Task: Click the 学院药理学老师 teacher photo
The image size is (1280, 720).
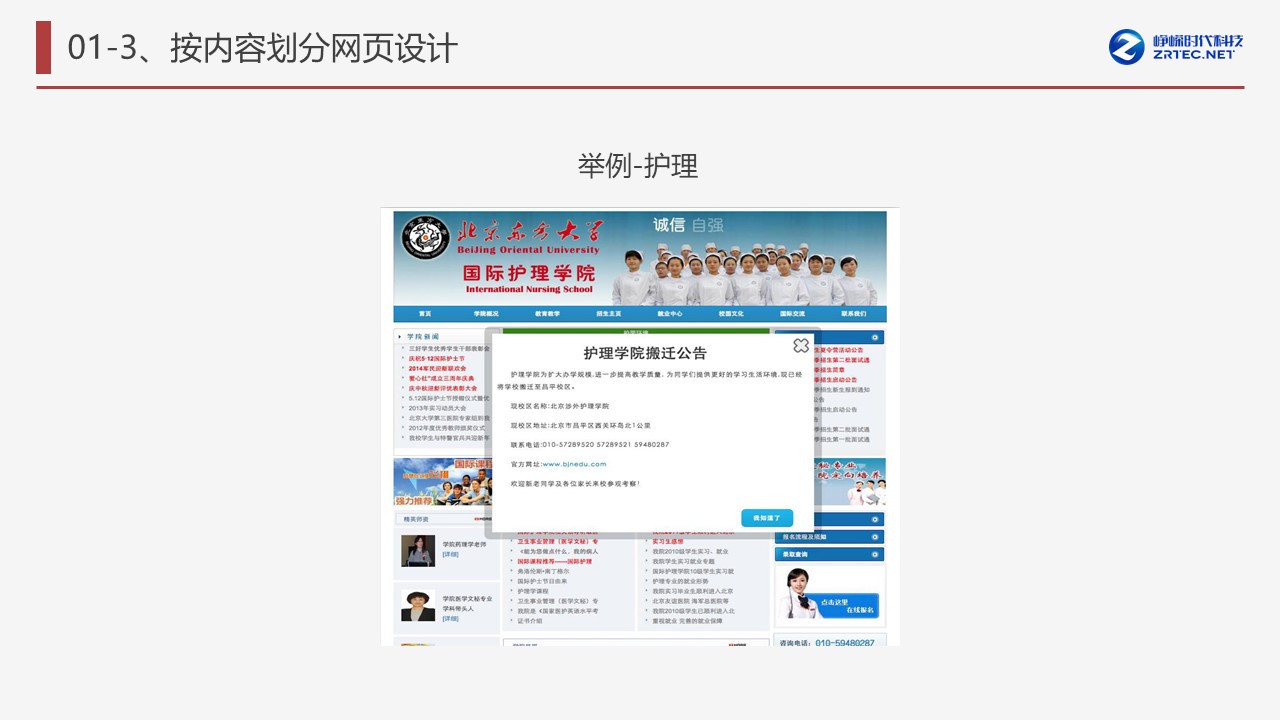Action: [x=418, y=551]
